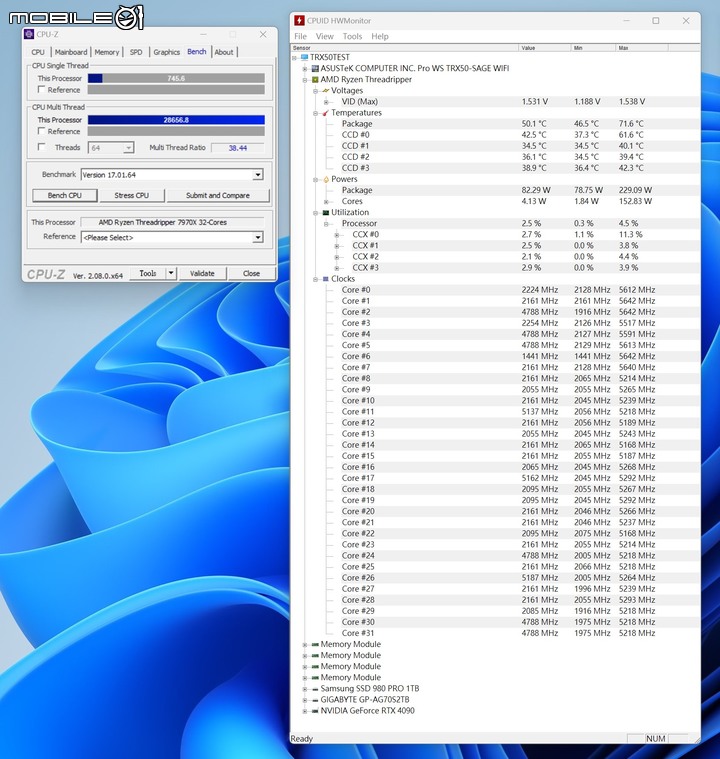Click the Temperatures thermometer icon
The width and height of the screenshot is (720, 759).
click(x=325, y=113)
